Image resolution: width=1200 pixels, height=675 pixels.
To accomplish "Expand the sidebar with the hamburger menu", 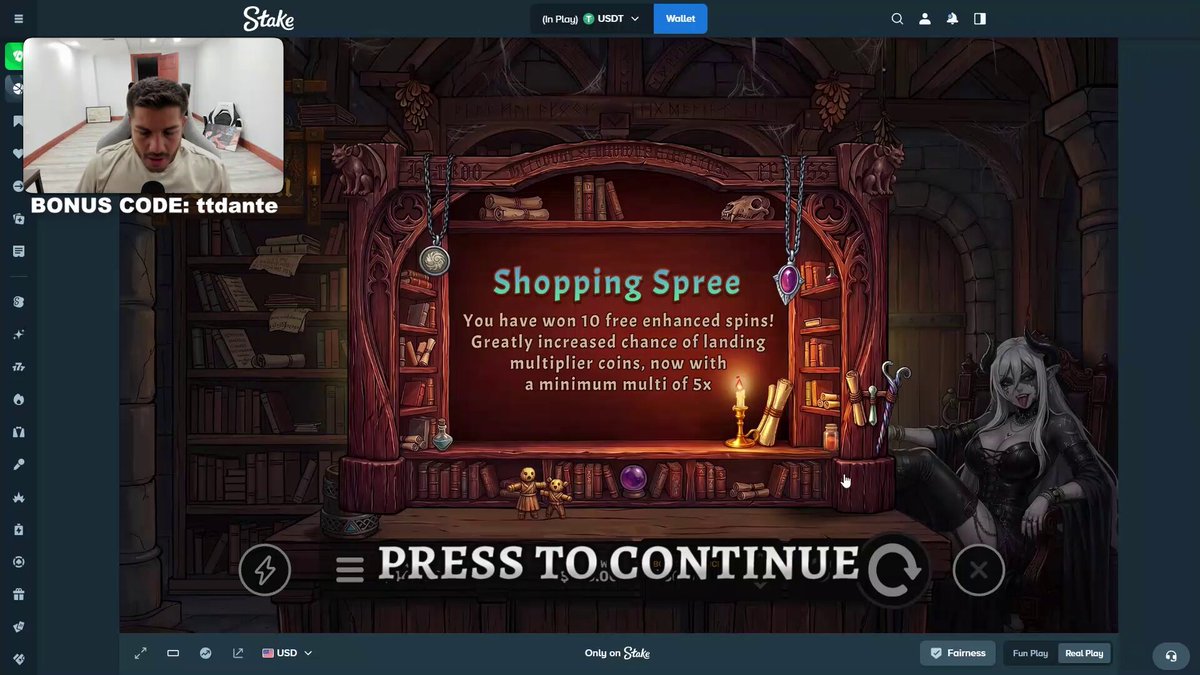I will [18, 19].
